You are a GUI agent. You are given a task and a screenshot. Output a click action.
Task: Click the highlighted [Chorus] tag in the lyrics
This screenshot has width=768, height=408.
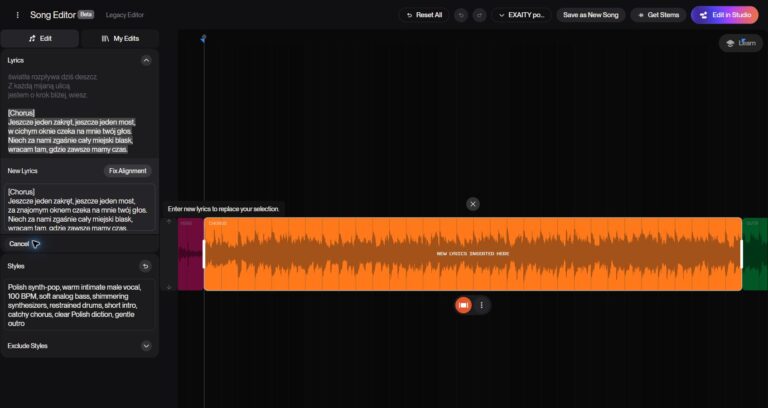point(22,113)
